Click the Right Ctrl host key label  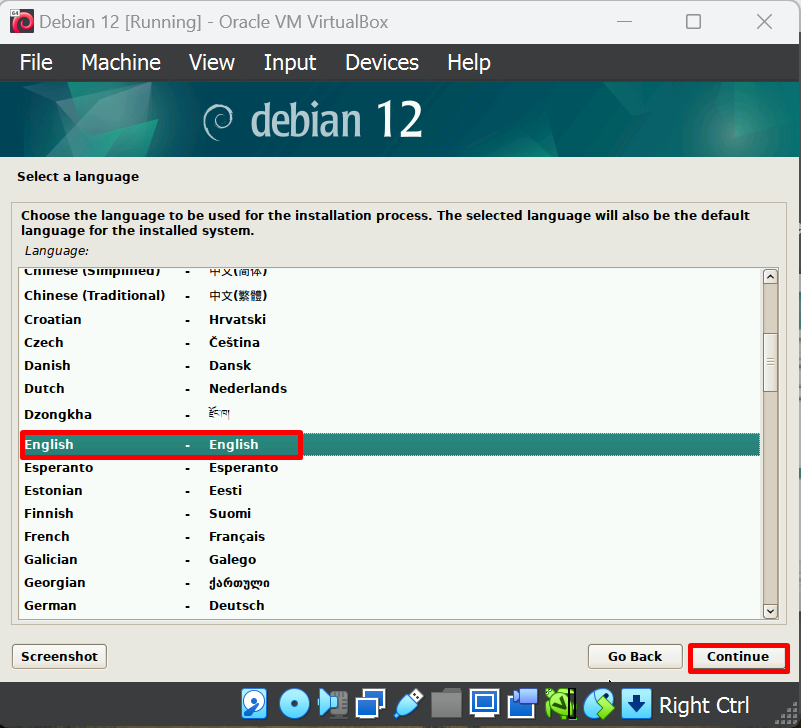click(x=704, y=705)
